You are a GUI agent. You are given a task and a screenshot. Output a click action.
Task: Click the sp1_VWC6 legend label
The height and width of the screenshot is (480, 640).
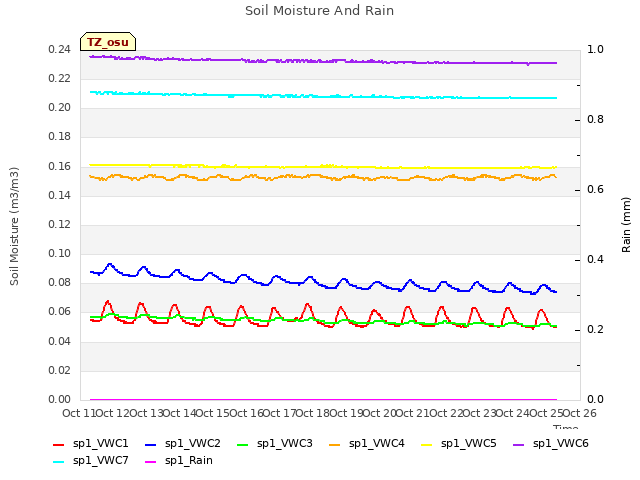[x=560, y=443]
